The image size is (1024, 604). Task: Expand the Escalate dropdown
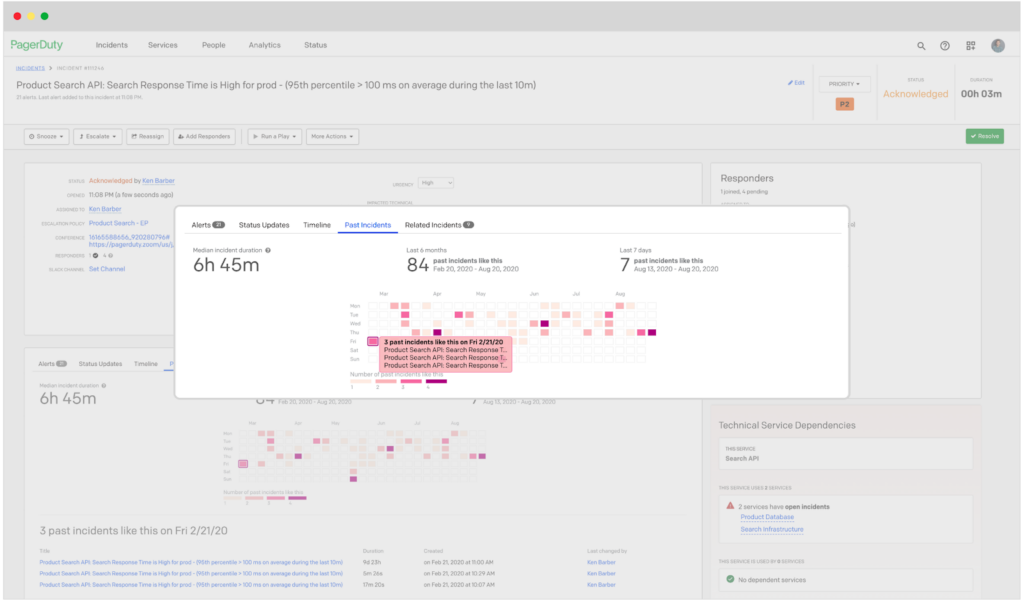coord(97,136)
